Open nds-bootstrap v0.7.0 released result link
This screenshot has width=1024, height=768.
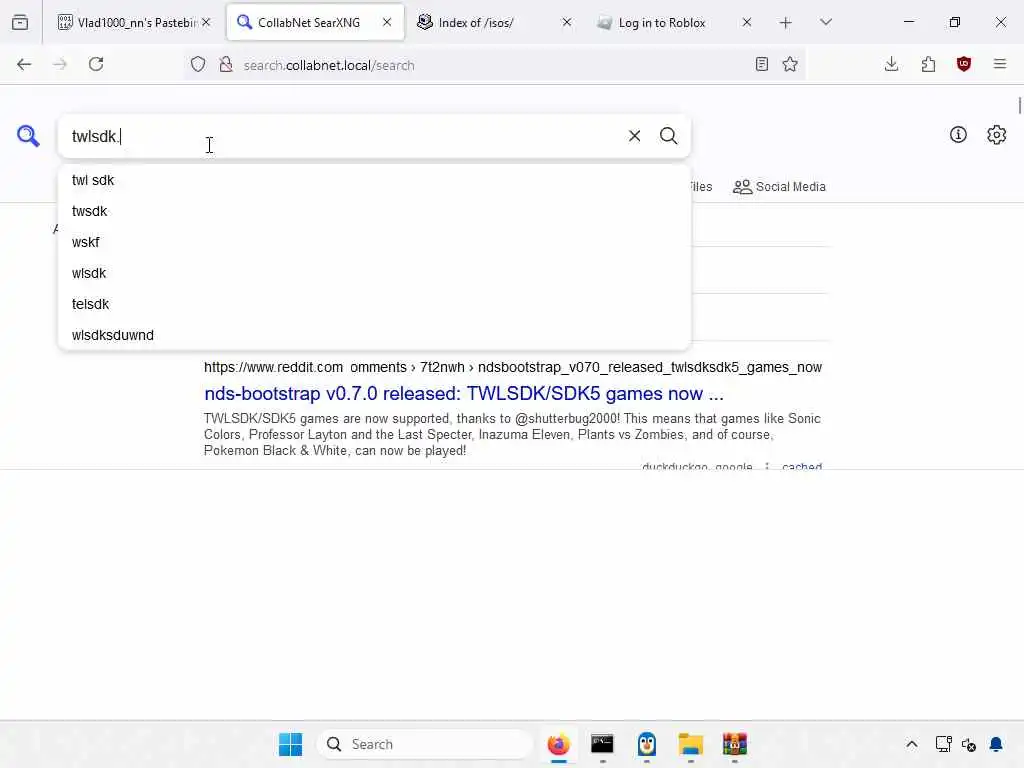pos(464,394)
